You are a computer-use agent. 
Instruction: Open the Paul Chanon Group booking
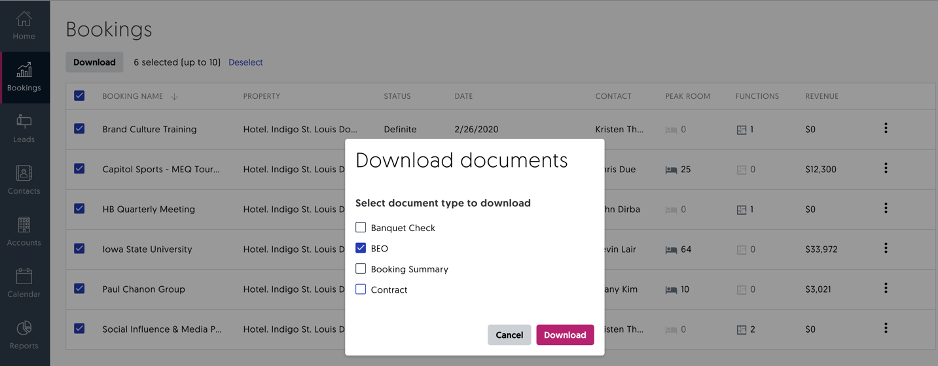(x=144, y=289)
